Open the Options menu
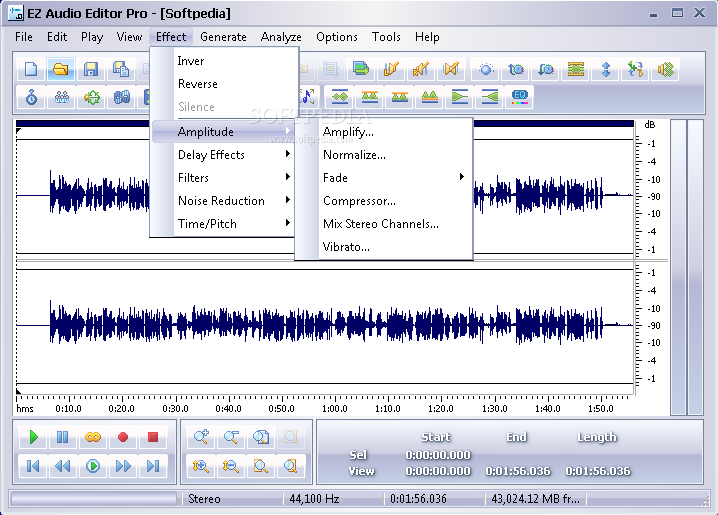Image resolution: width=718 pixels, height=515 pixels. (x=337, y=37)
